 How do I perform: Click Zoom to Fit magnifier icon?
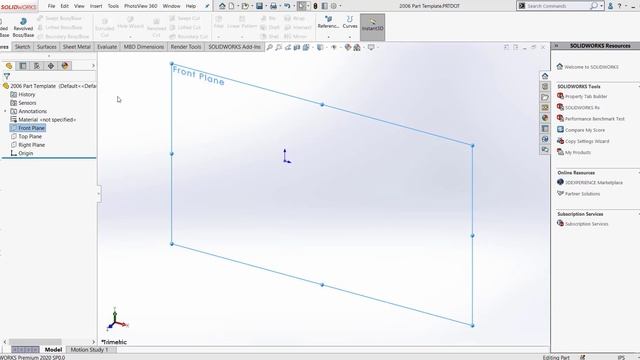[x=269, y=47]
